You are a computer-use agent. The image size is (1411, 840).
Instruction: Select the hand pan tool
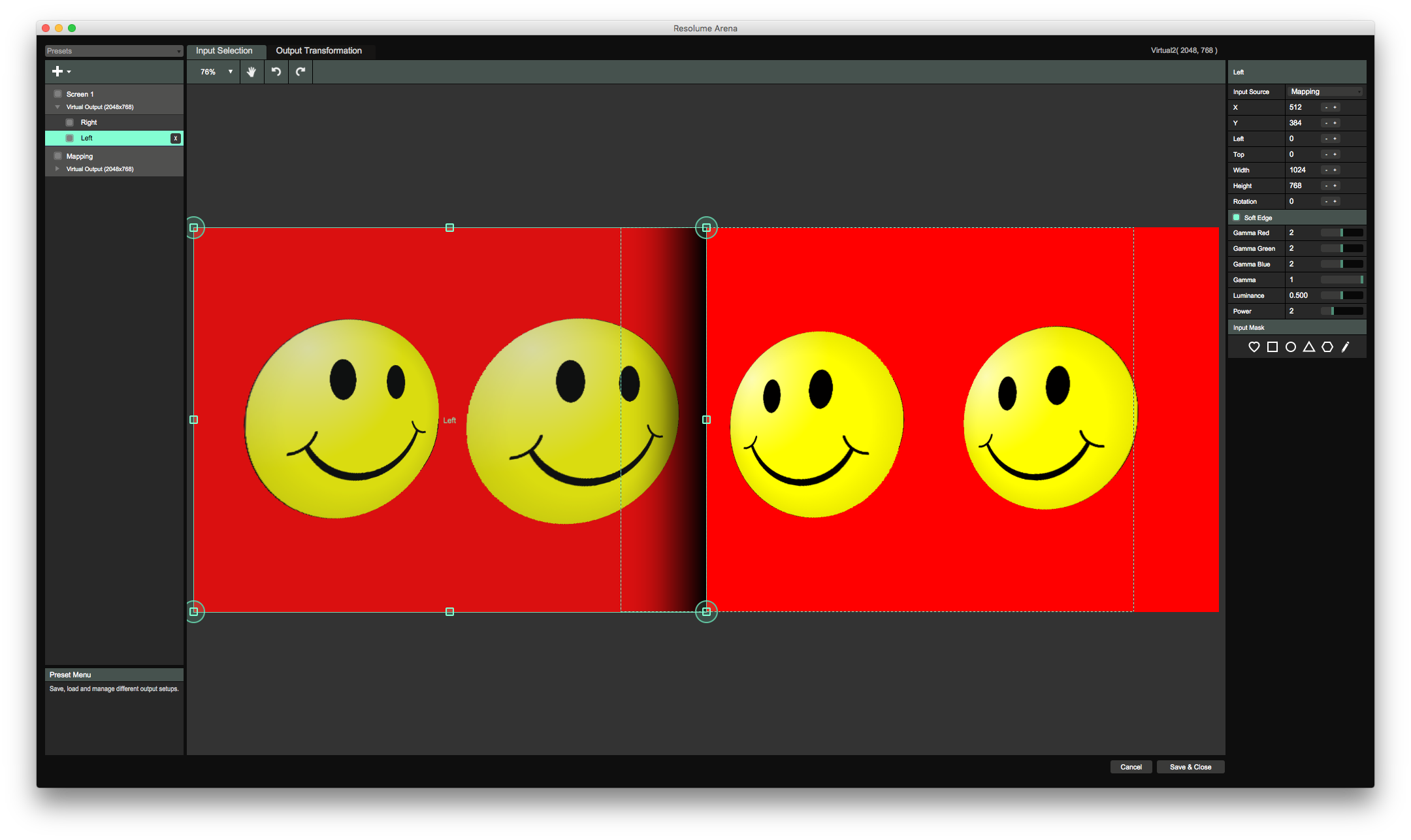tap(251, 72)
